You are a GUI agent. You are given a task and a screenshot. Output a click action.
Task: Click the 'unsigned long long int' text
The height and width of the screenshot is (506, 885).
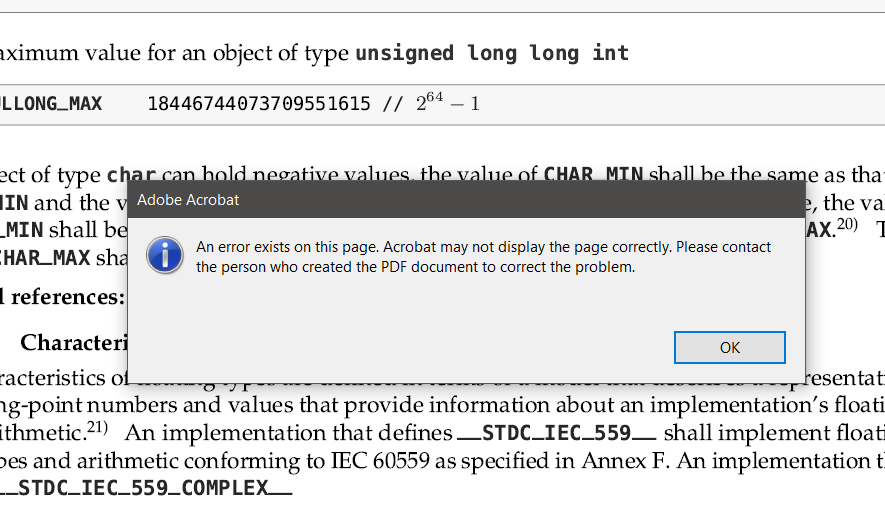(x=492, y=54)
